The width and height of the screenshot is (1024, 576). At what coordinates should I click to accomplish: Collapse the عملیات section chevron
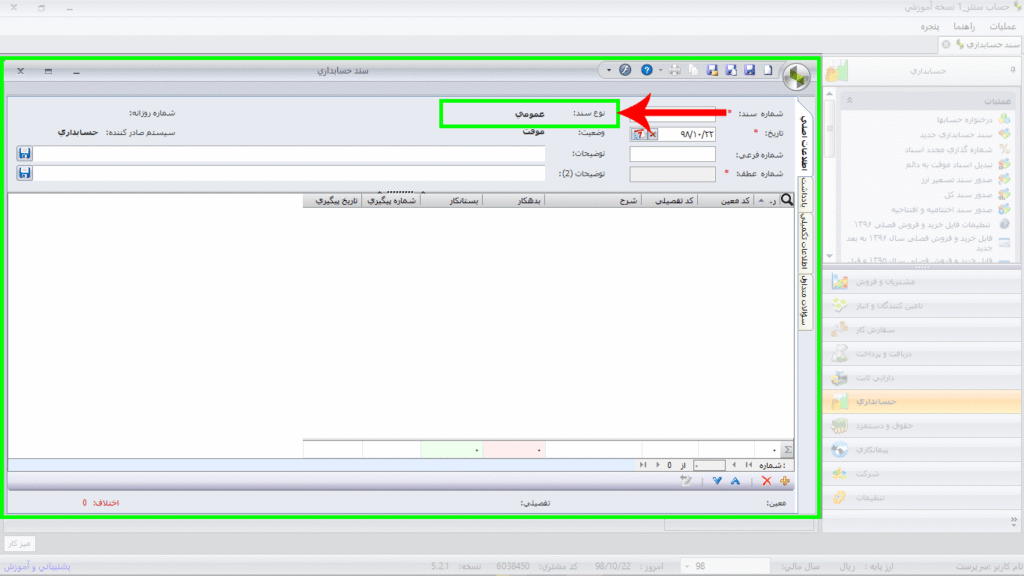pos(850,101)
